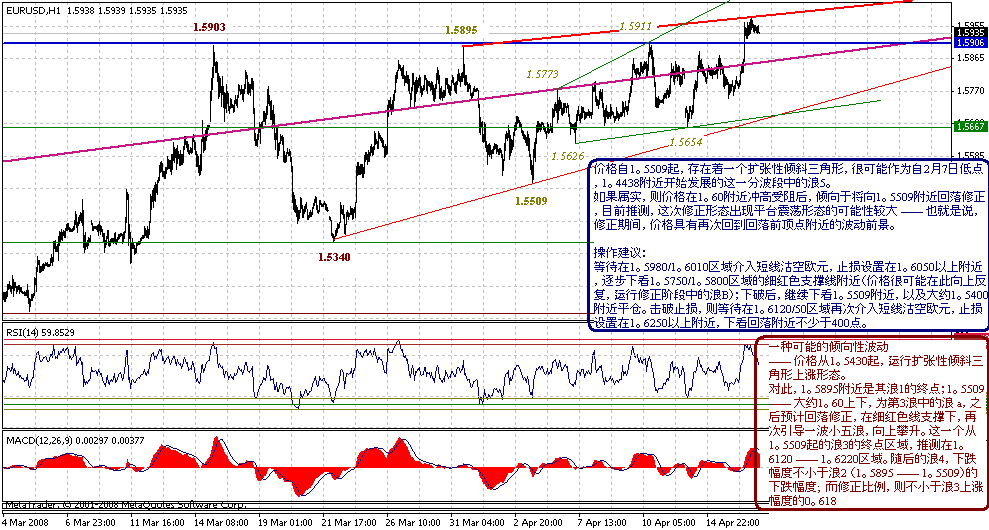Click the 1.5911 italic price label
This screenshot has width=989, height=530.
[635, 26]
